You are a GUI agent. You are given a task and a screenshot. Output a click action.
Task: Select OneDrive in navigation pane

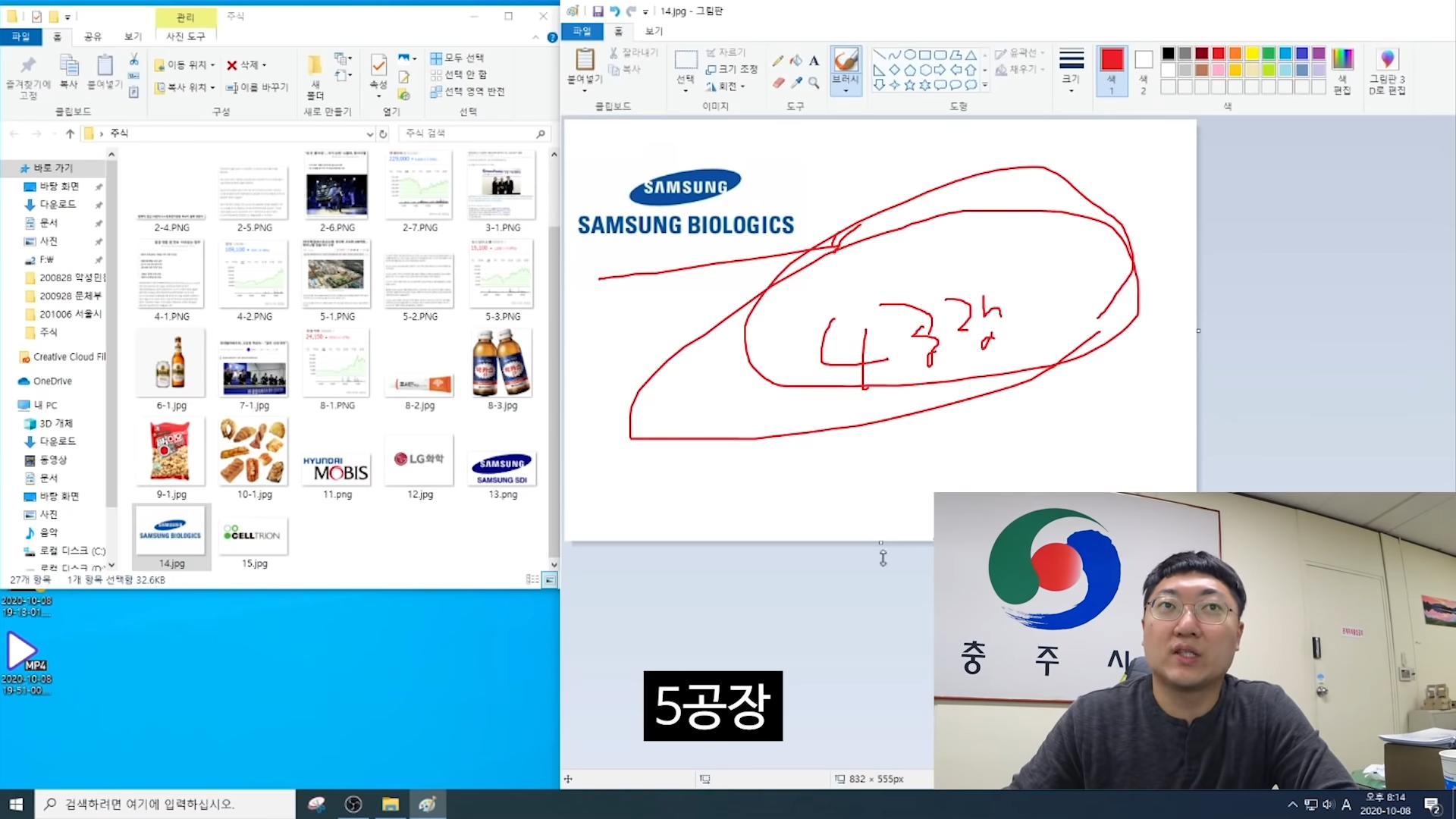point(45,381)
